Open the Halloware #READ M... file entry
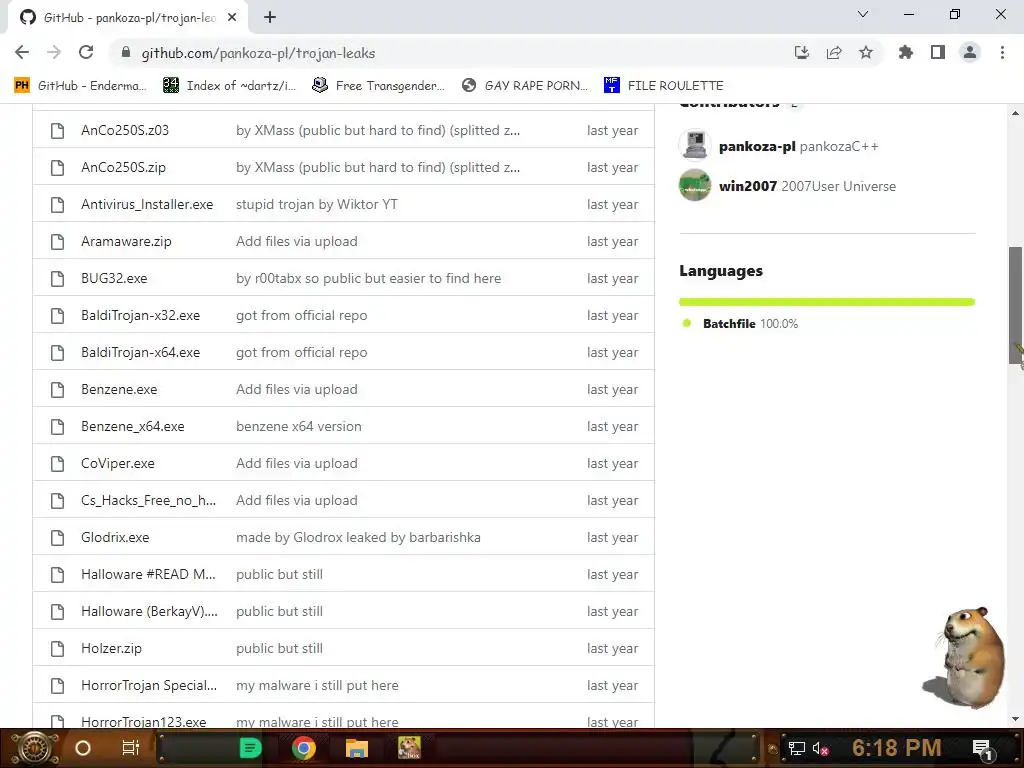Image resolution: width=1024 pixels, height=768 pixels. click(x=148, y=575)
